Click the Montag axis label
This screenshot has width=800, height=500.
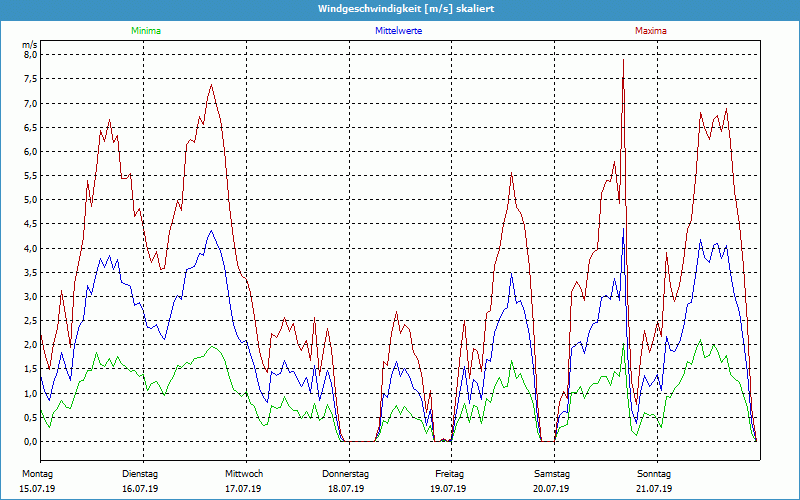coord(37,474)
